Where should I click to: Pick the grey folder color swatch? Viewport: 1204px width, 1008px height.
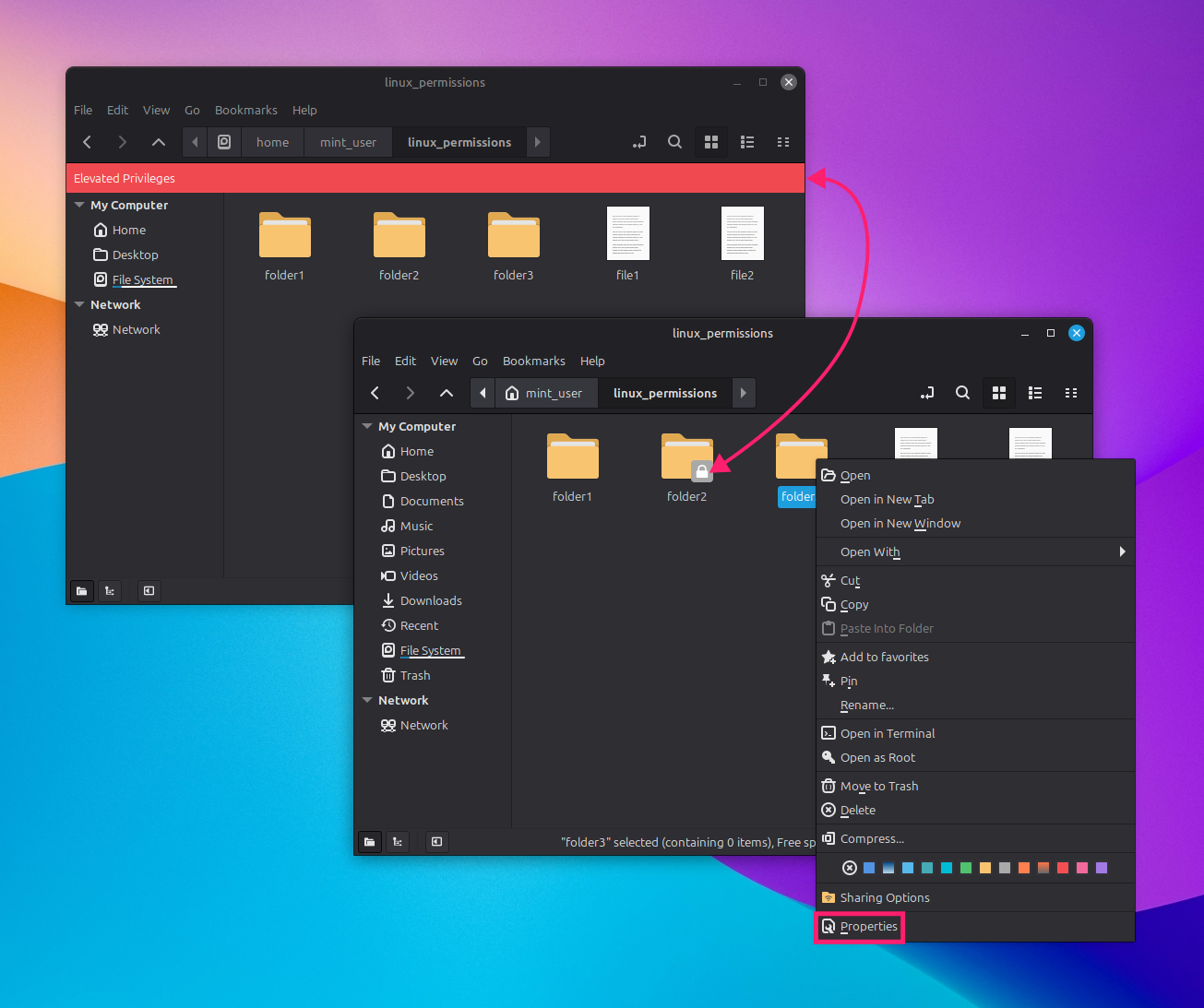[1005, 868]
